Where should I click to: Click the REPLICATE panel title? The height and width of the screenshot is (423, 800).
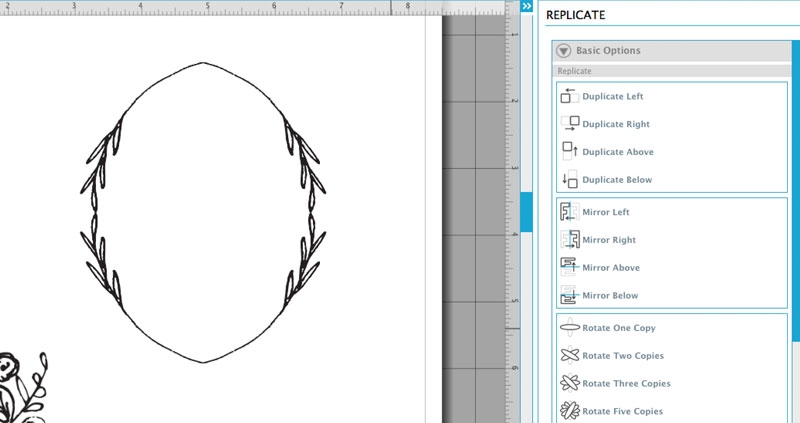click(x=576, y=15)
